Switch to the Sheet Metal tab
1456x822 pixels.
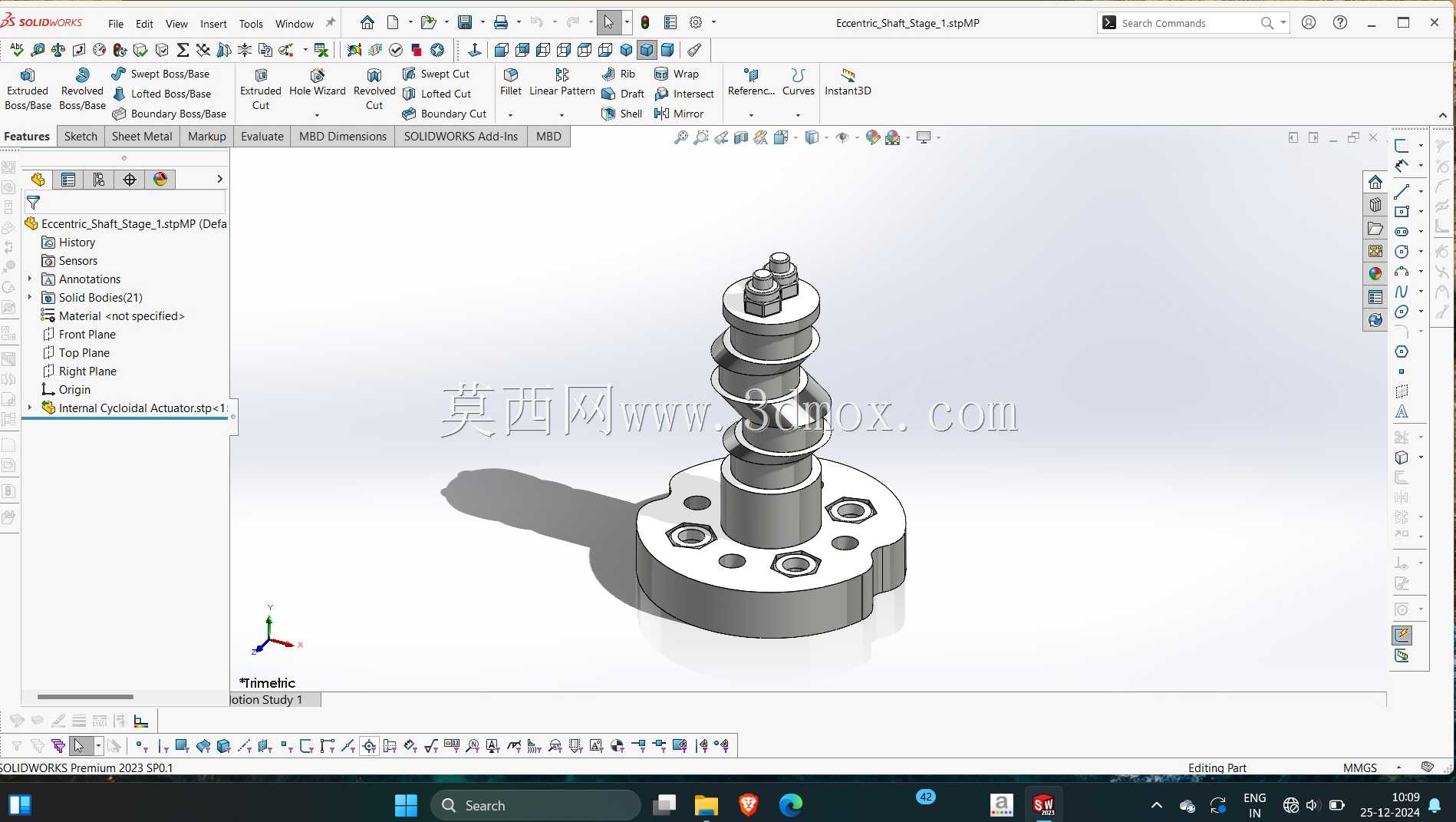click(142, 137)
